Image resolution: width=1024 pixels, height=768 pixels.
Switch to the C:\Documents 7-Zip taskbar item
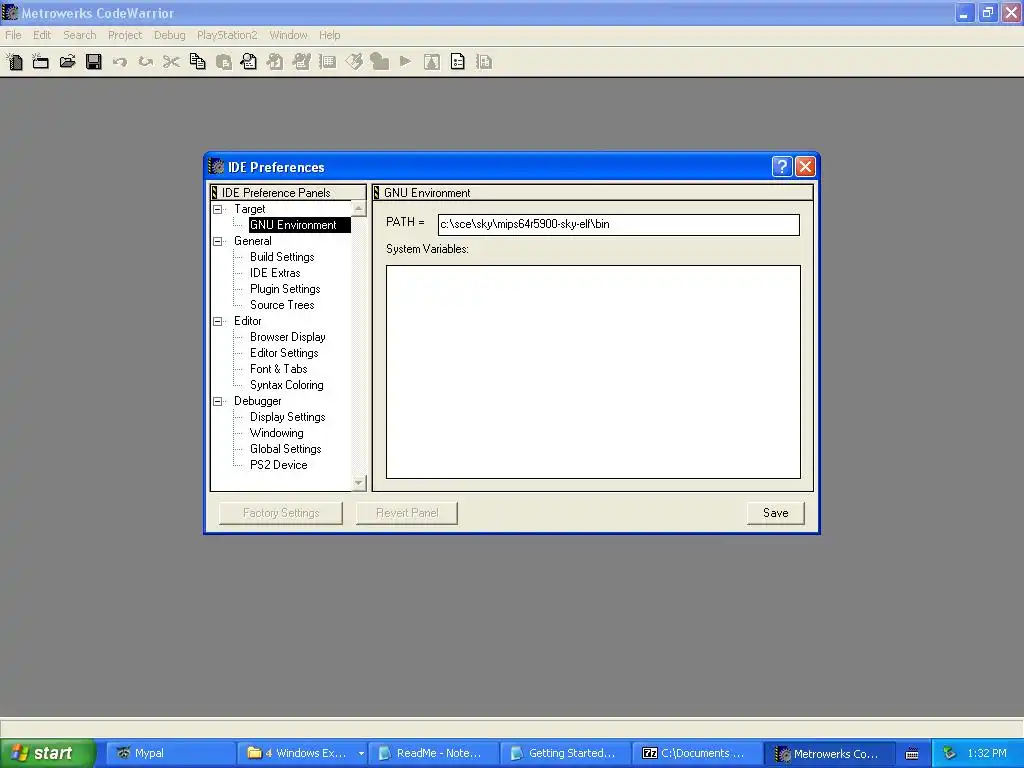pos(697,753)
